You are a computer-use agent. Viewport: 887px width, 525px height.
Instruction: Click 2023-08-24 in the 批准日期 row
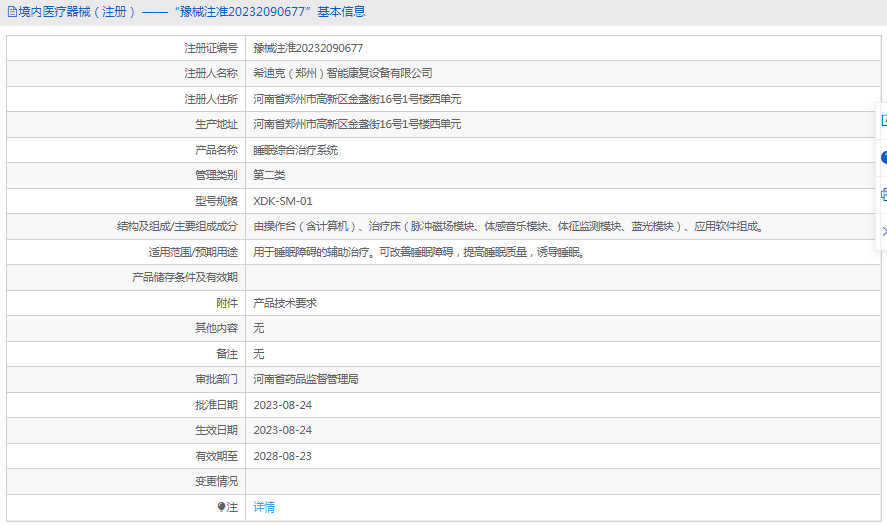[x=283, y=405]
